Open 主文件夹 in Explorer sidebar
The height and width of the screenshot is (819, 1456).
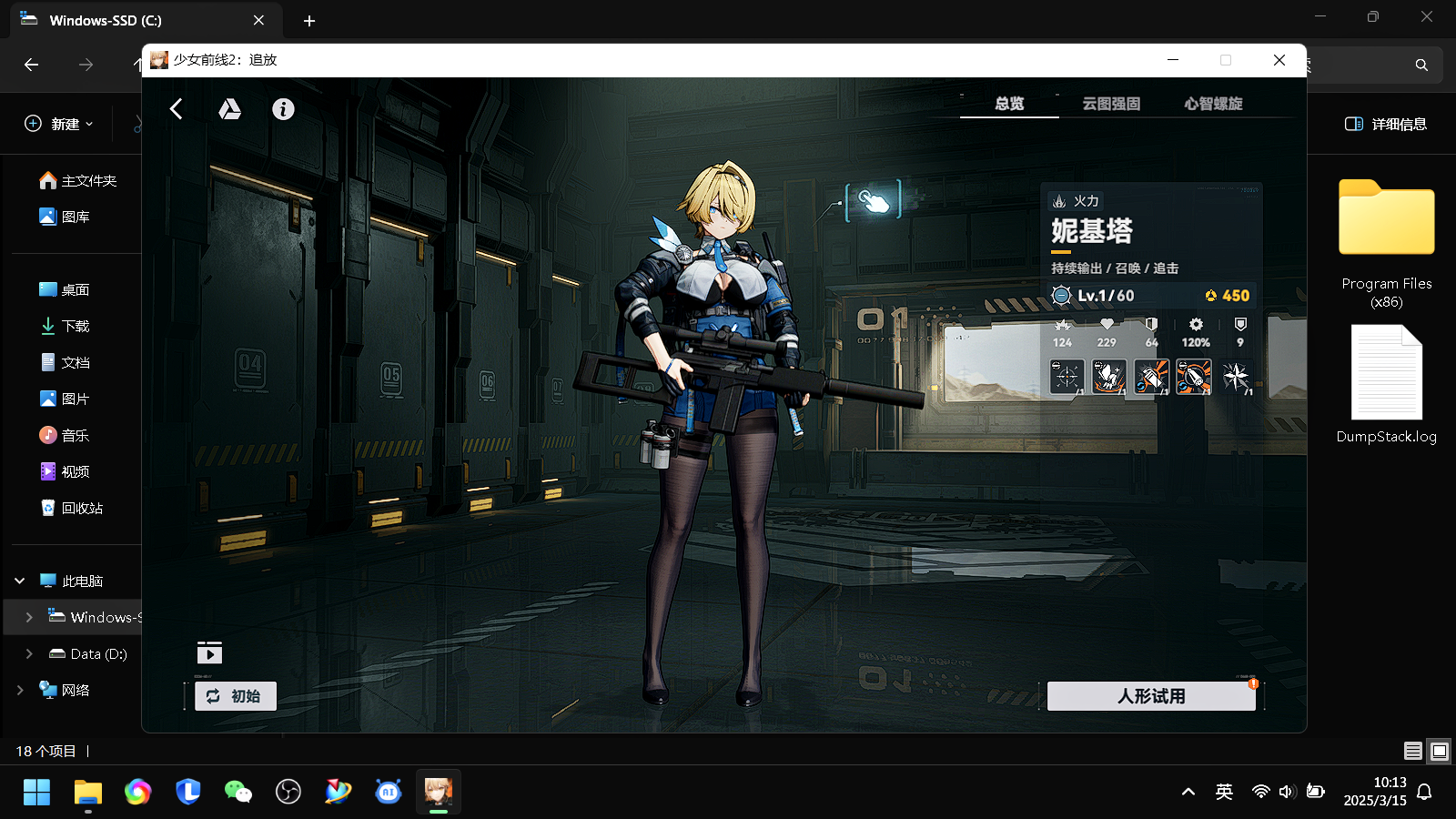coord(78,181)
